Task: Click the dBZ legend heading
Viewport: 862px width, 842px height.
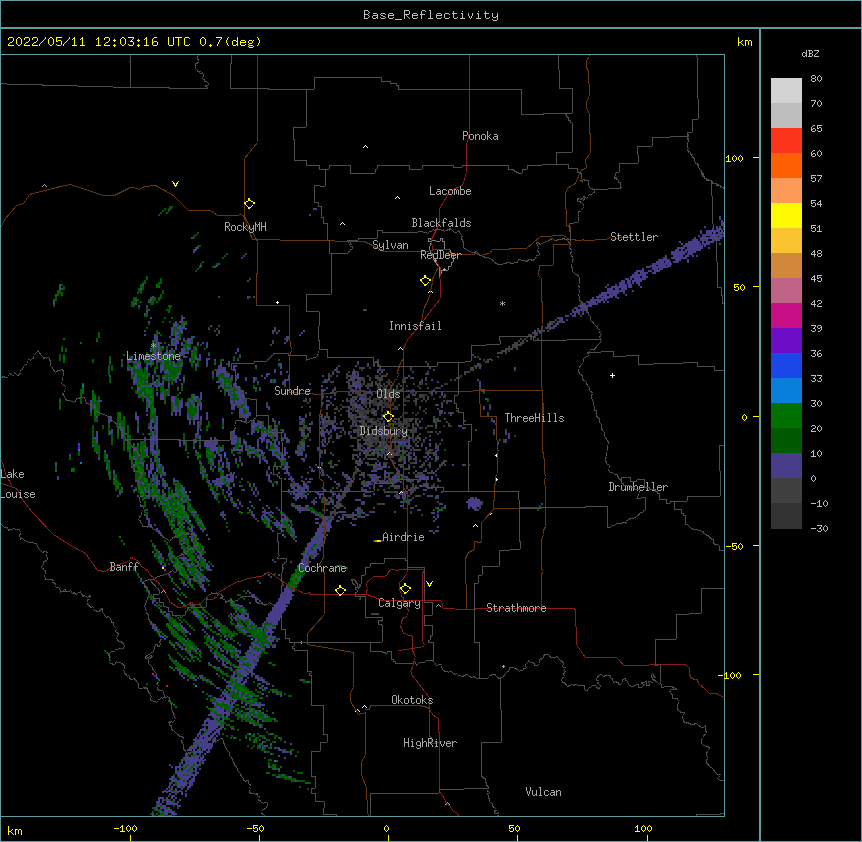Action: pyautogui.click(x=810, y=53)
